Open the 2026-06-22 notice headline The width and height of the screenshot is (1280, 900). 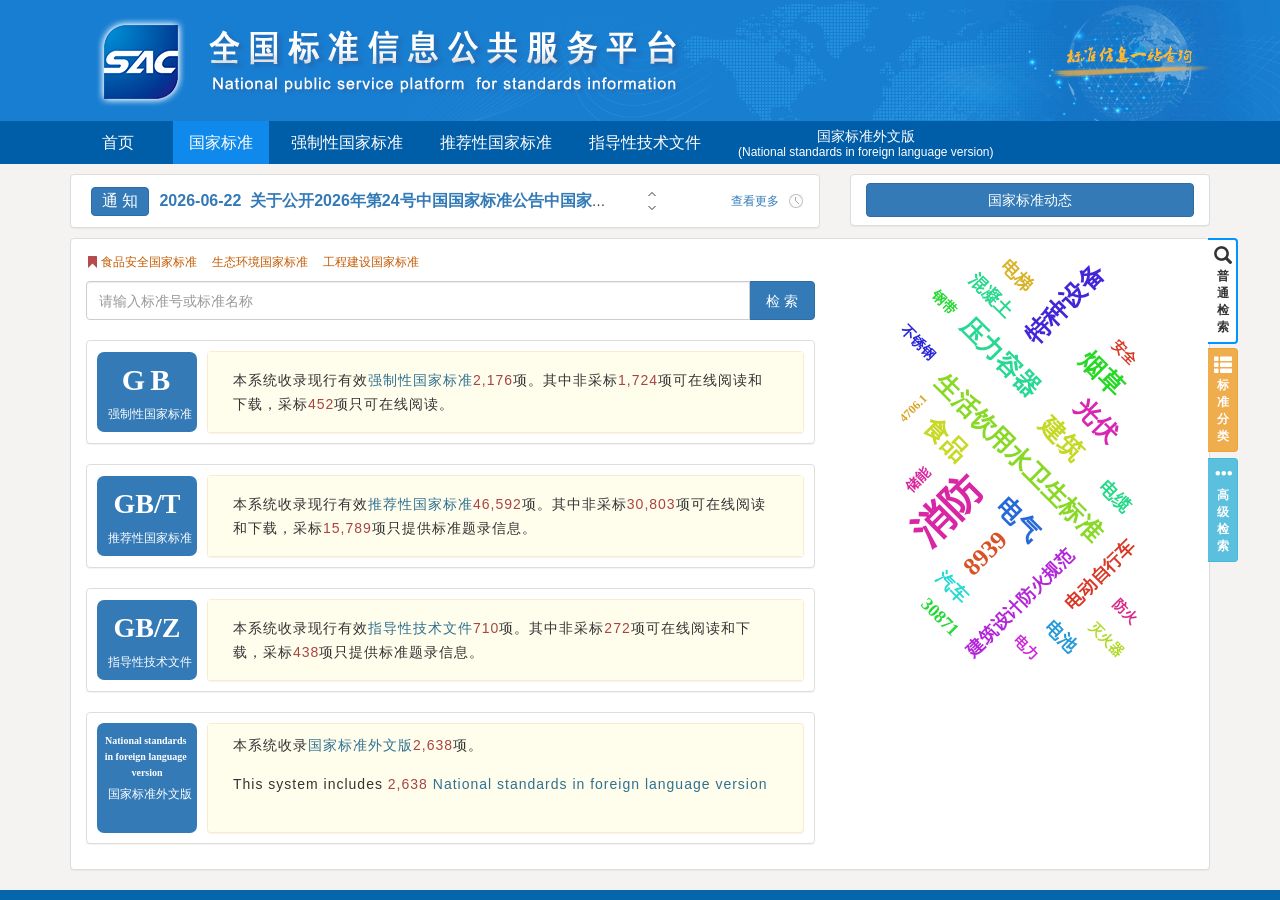coord(382,201)
